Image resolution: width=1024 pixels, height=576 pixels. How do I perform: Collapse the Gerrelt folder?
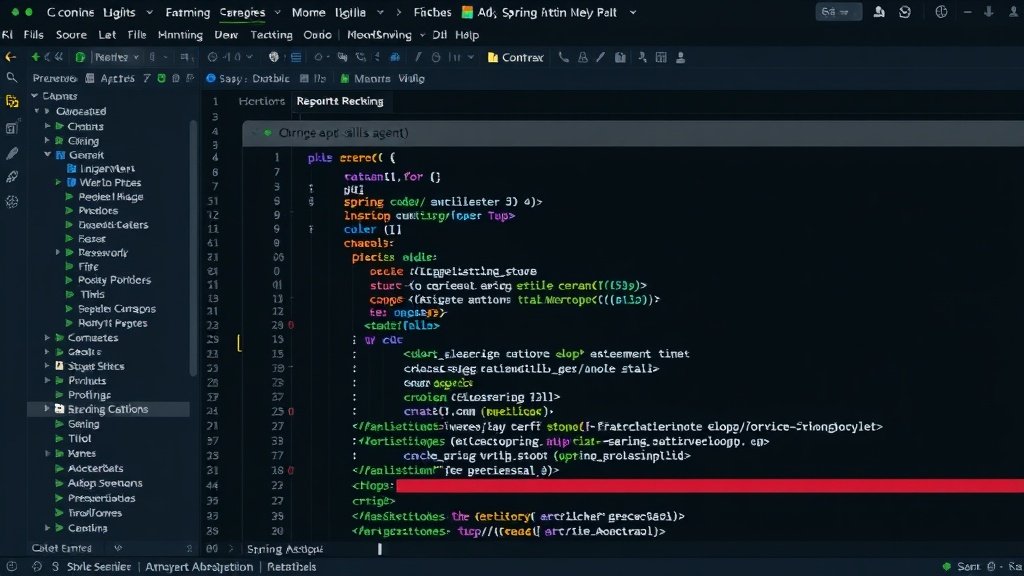[47, 155]
